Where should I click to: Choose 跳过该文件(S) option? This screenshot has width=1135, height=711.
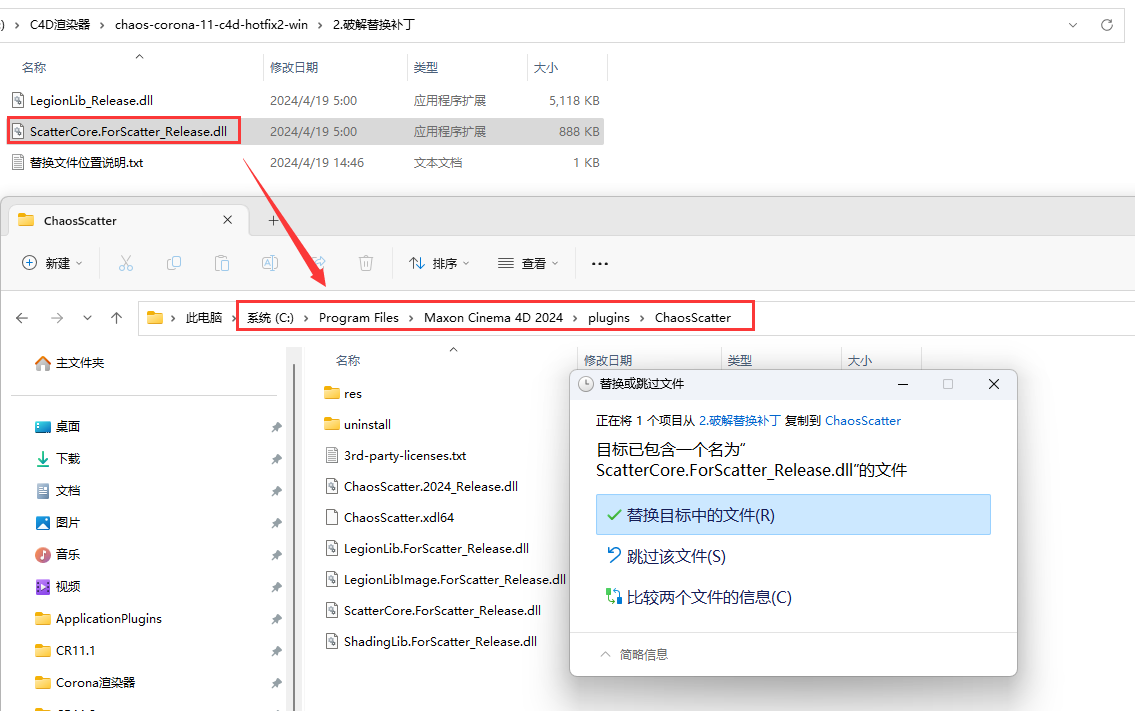(676, 556)
